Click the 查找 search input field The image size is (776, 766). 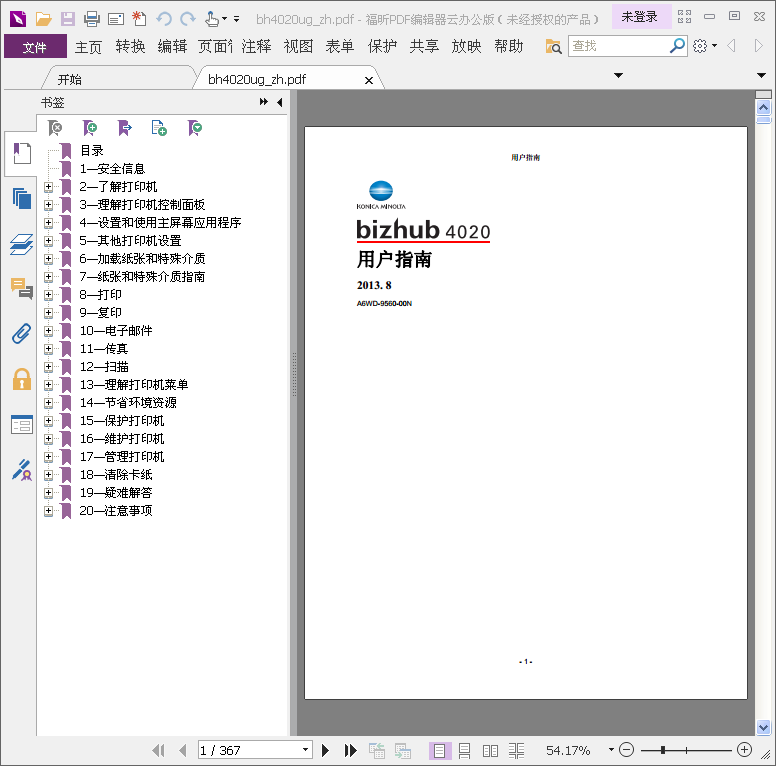coord(619,46)
